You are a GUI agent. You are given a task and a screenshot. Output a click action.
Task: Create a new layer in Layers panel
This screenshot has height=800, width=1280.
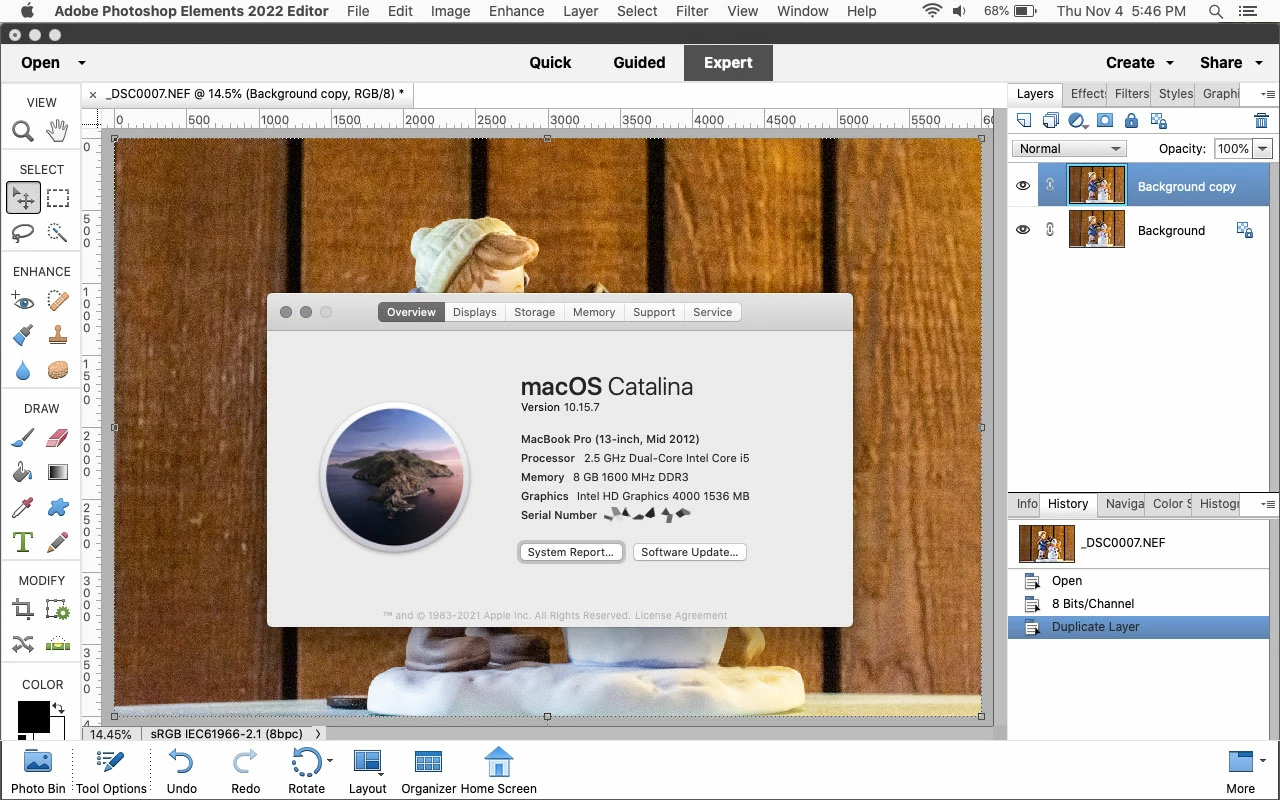click(1024, 121)
